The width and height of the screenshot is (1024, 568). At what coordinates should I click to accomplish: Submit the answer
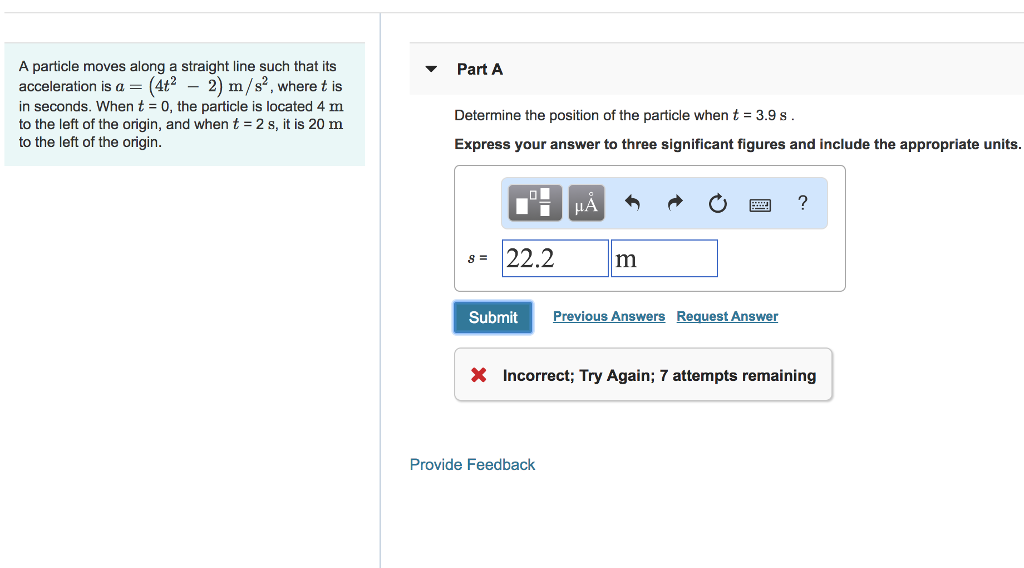(x=493, y=317)
